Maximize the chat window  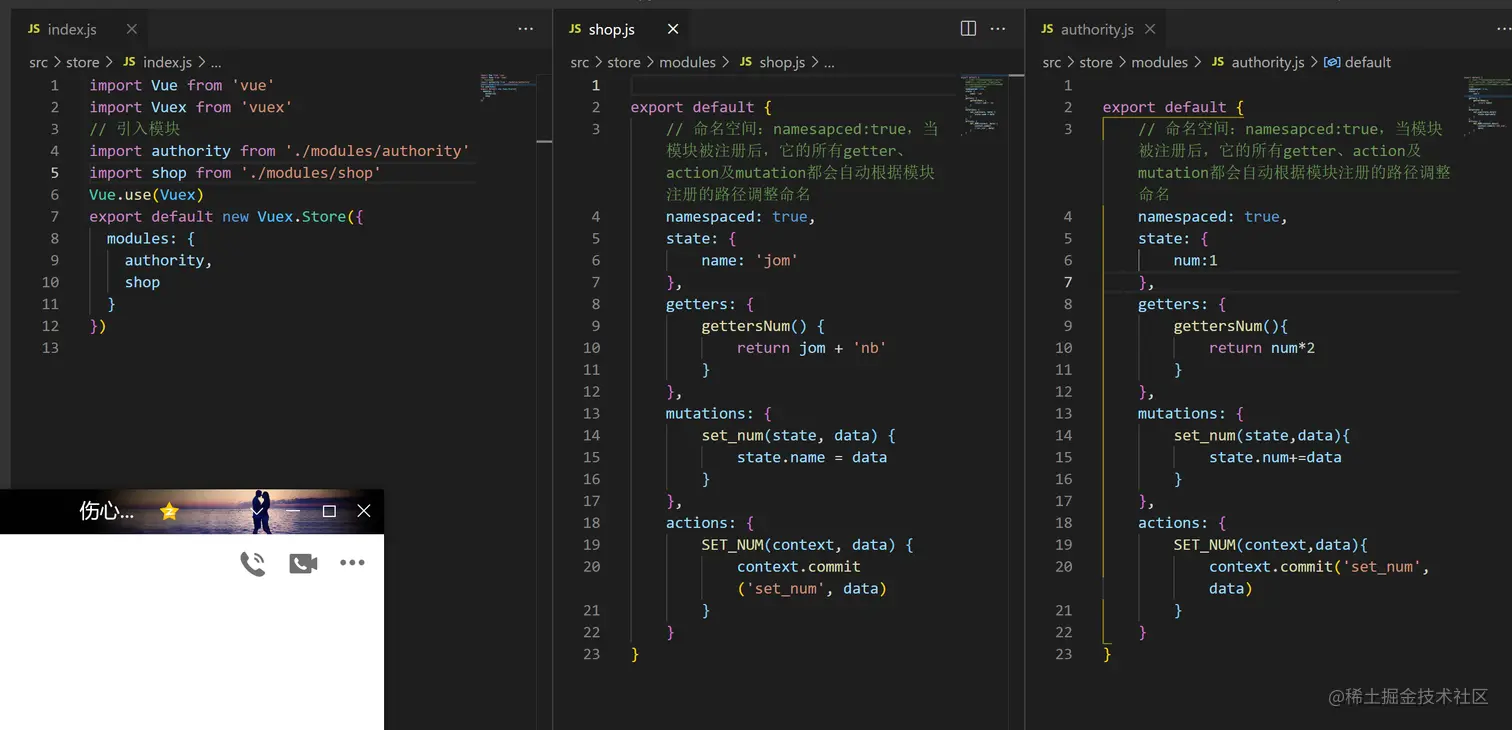pyautogui.click(x=329, y=511)
